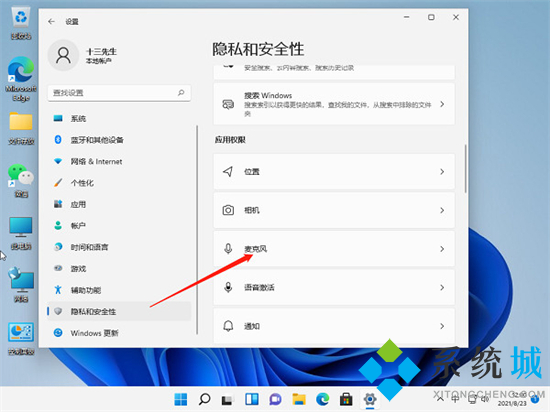Click the Windows Update circular icon
This screenshot has width=550, height=412.
58,333
